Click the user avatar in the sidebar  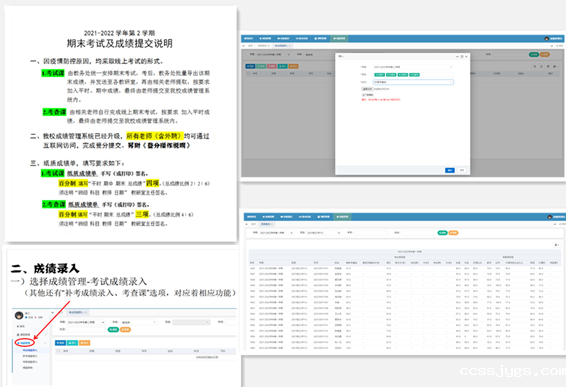(19, 316)
